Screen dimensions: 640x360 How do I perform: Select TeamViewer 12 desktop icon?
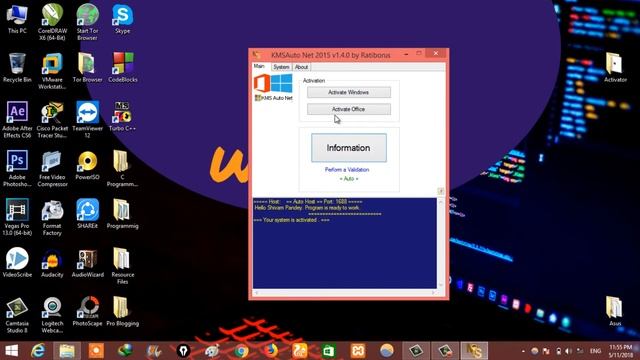click(87, 120)
